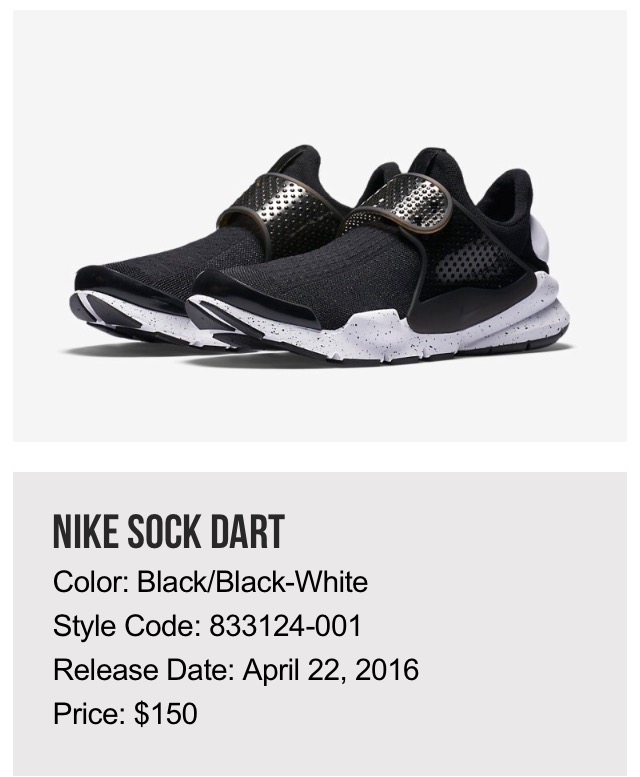The height and width of the screenshot is (777, 640).
Task: Click the 'Price:' label
Action: [90, 713]
